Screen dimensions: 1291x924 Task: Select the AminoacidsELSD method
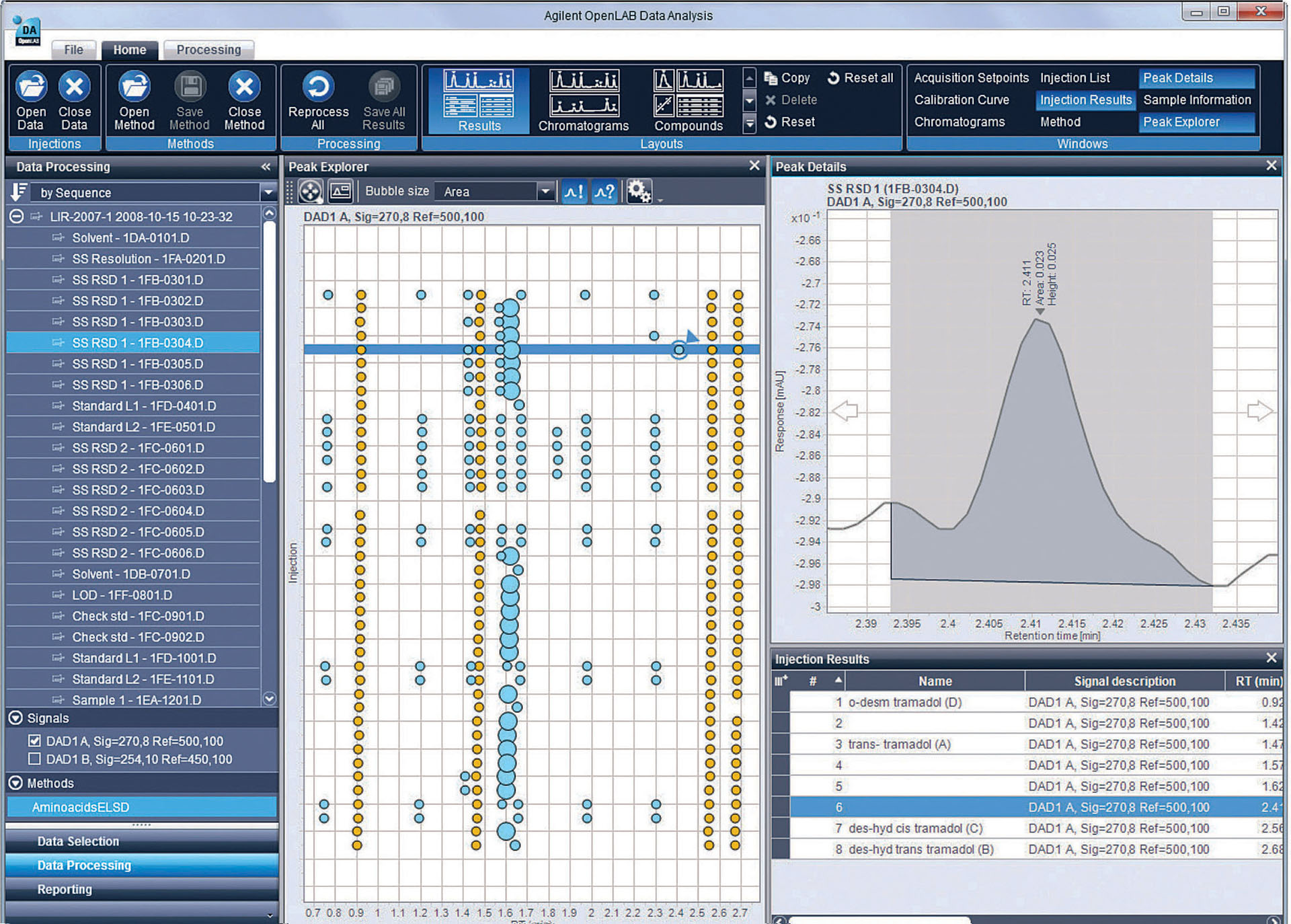pyautogui.click(x=142, y=807)
